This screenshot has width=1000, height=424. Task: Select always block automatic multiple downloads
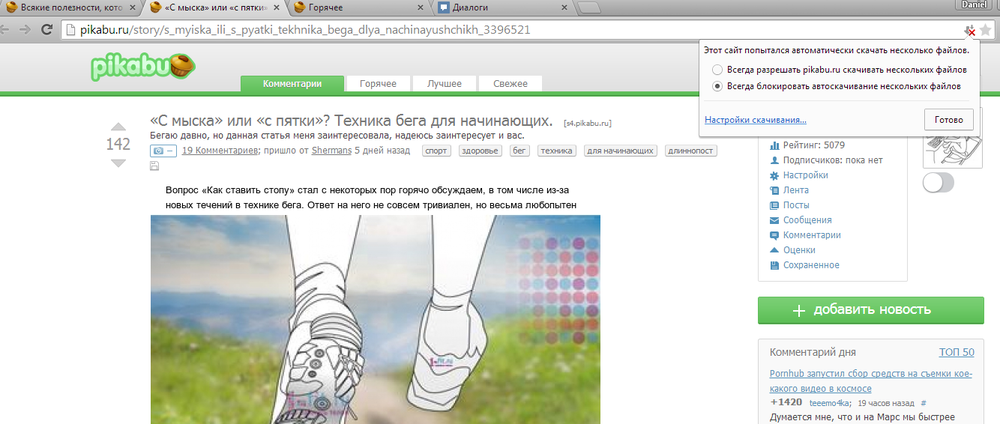[x=716, y=87]
